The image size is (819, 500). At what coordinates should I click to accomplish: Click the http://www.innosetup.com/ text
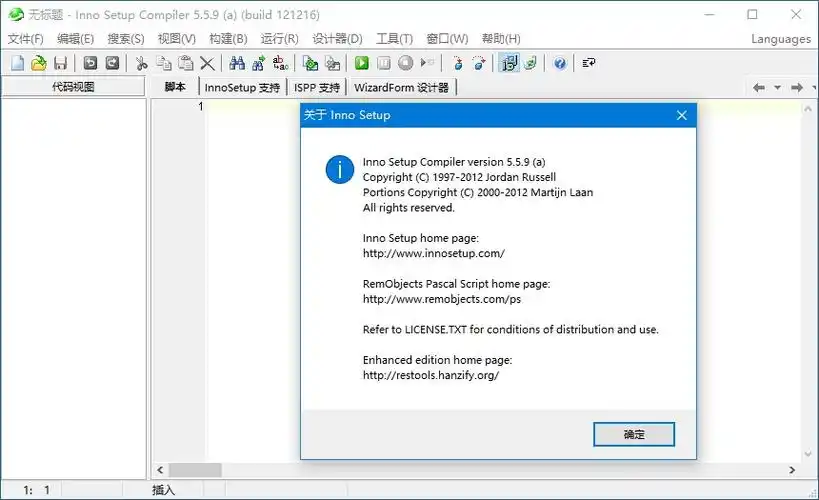pos(434,253)
